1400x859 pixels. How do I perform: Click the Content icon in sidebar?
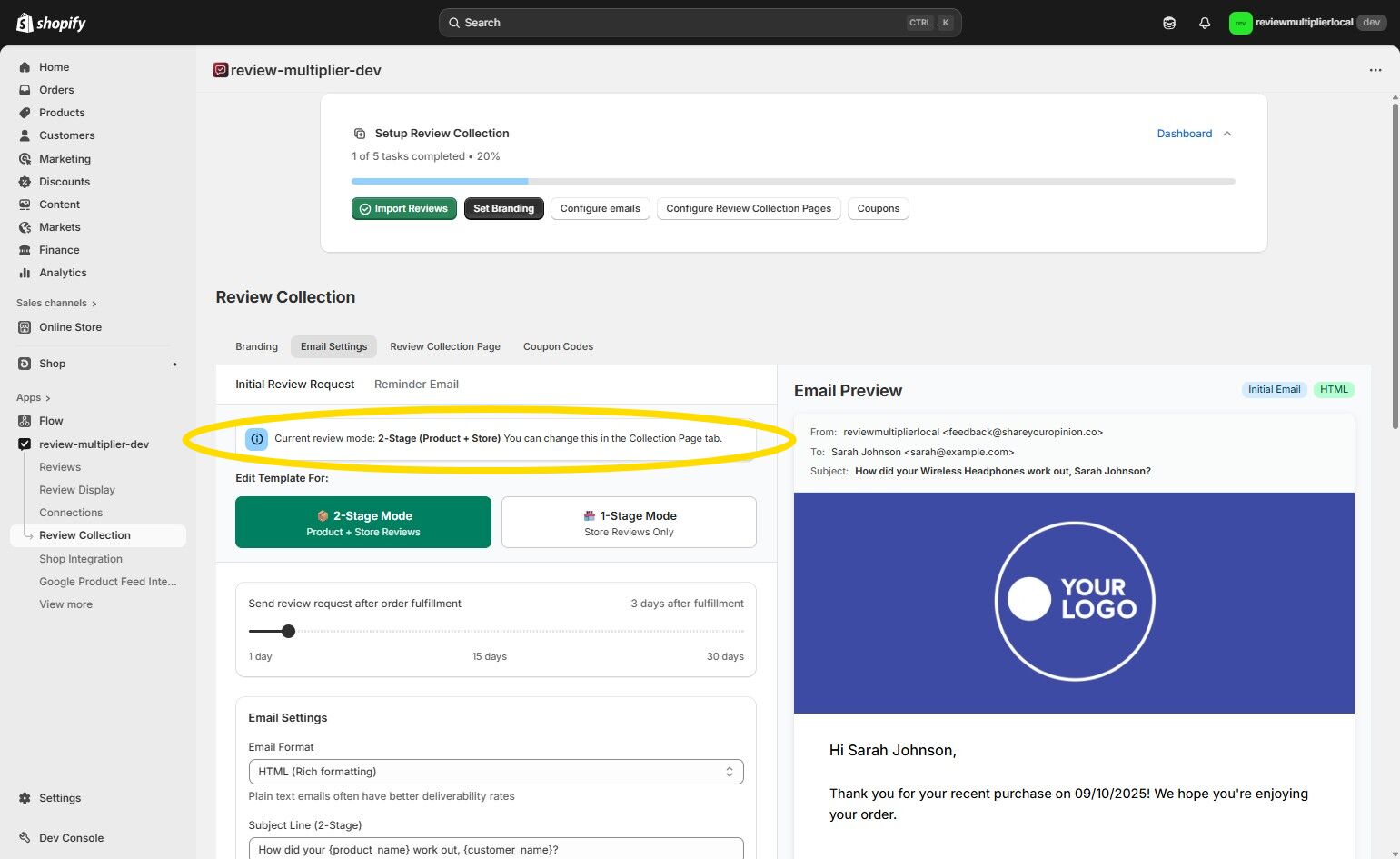click(x=25, y=205)
